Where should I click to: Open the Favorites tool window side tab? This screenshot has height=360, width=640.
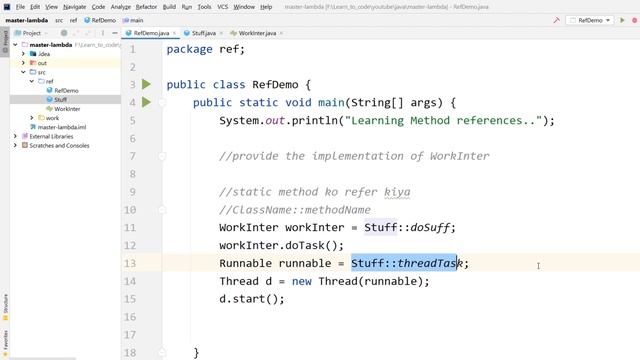[x=5, y=343]
